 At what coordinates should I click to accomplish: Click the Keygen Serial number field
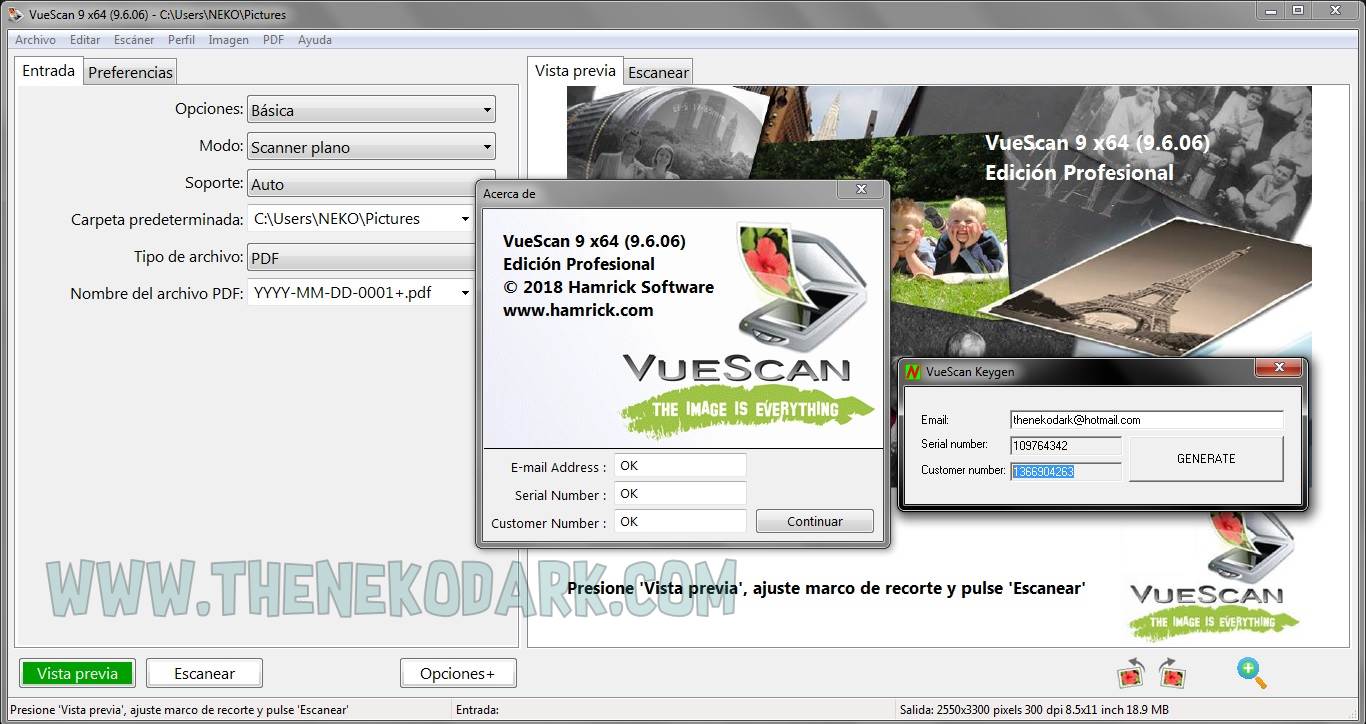pyautogui.click(x=1066, y=446)
